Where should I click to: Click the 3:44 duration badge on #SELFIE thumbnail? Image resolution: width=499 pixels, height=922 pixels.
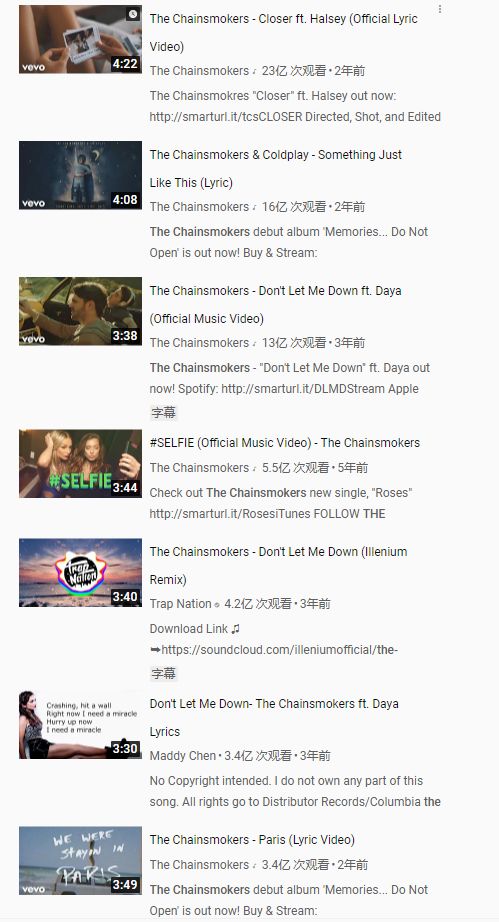pyautogui.click(x=125, y=487)
